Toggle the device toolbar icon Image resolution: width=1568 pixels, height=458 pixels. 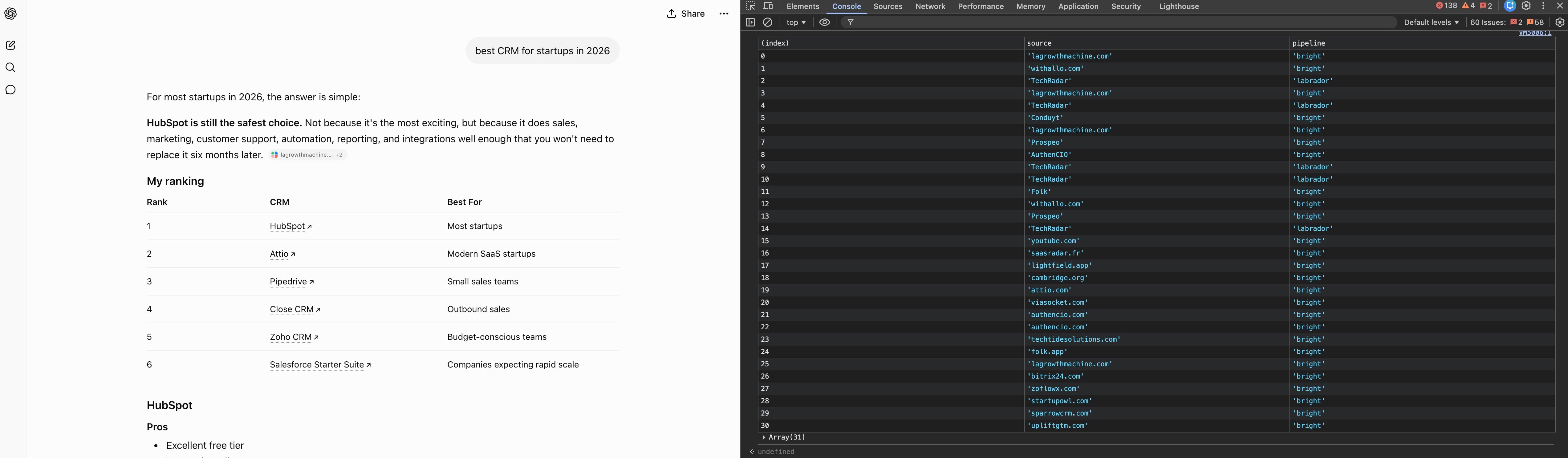768,6
